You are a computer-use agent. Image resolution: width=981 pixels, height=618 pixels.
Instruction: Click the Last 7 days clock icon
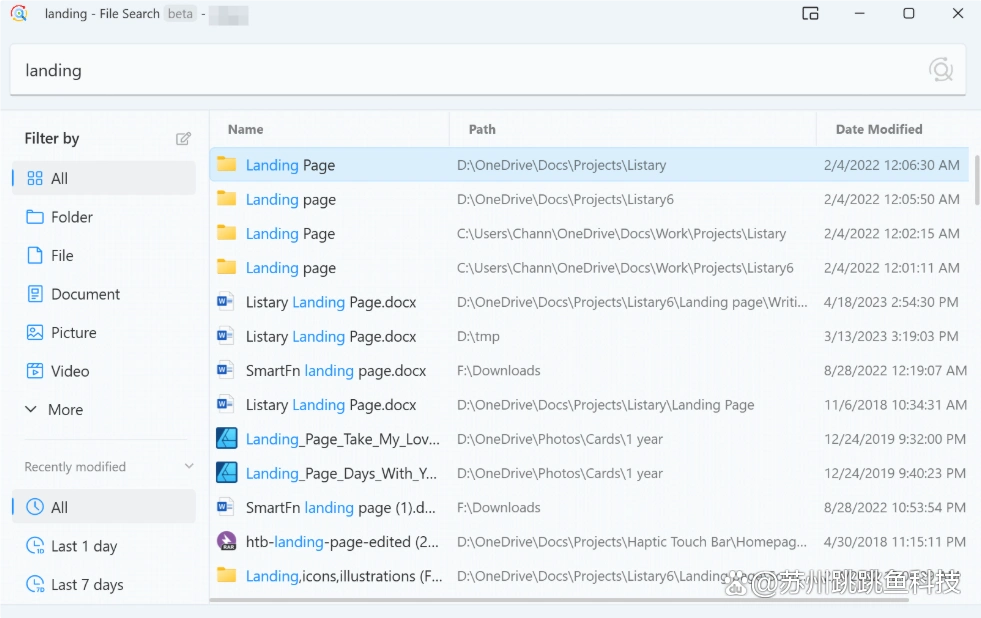point(35,584)
